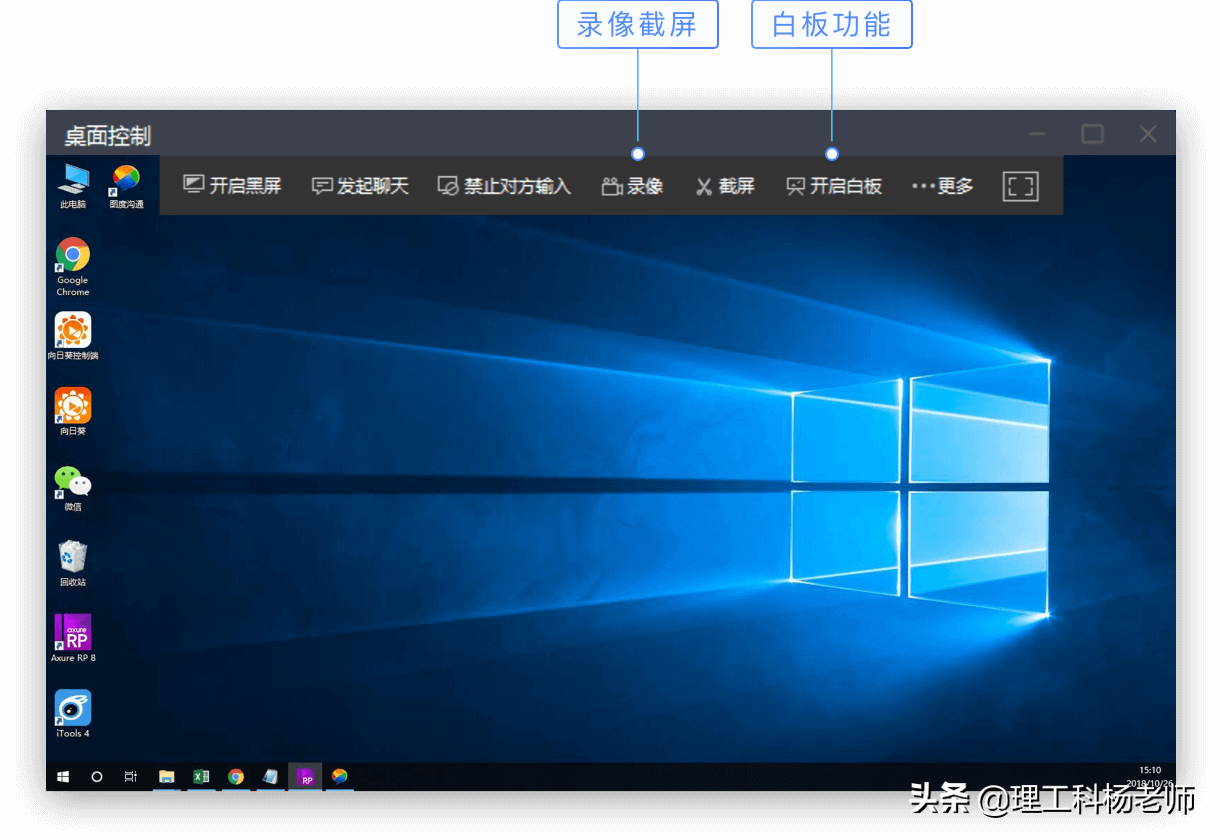Select 向日葵控制端 desktop shortcut
Viewport: 1220px width, 840px height.
click(x=73, y=336)
